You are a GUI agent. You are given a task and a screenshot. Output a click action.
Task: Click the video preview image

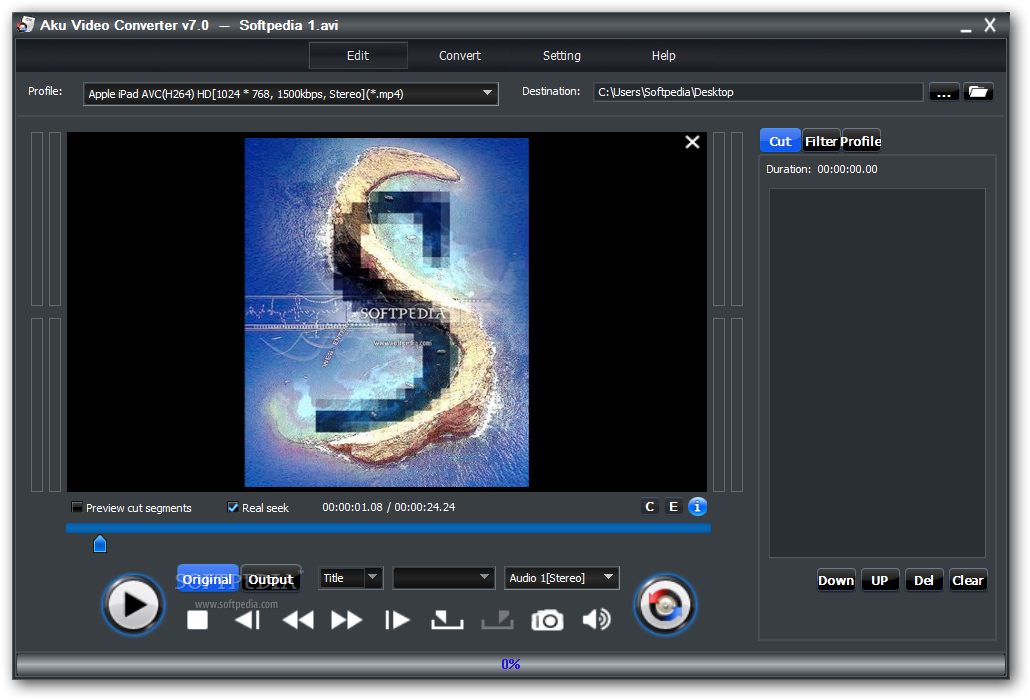pos(387,312)
